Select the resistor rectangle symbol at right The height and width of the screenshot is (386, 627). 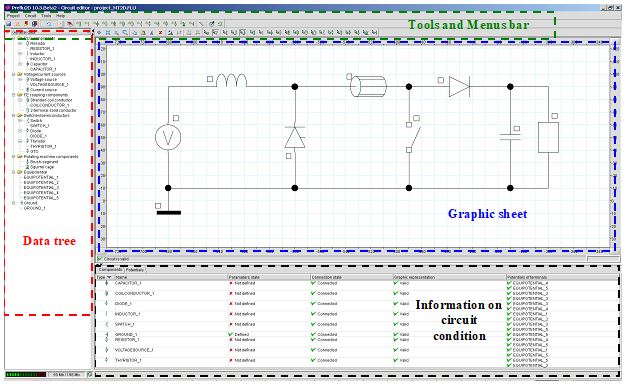[548, 137]
